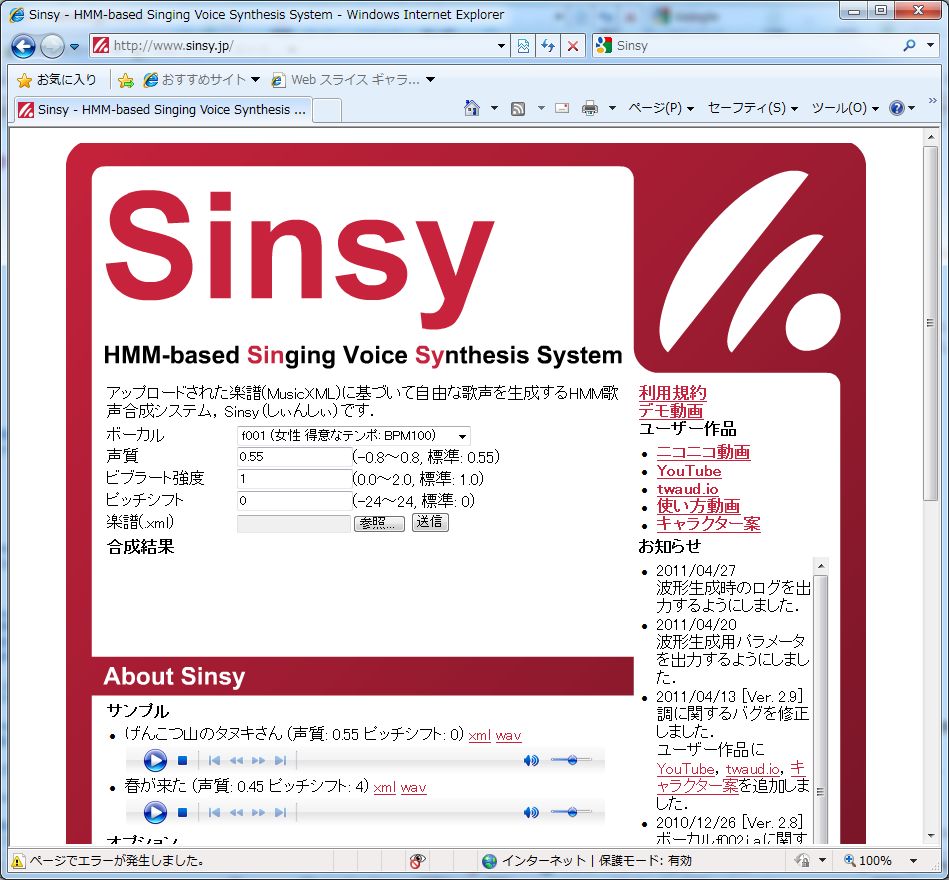Adjust the 春が来た volume slider

571,812
